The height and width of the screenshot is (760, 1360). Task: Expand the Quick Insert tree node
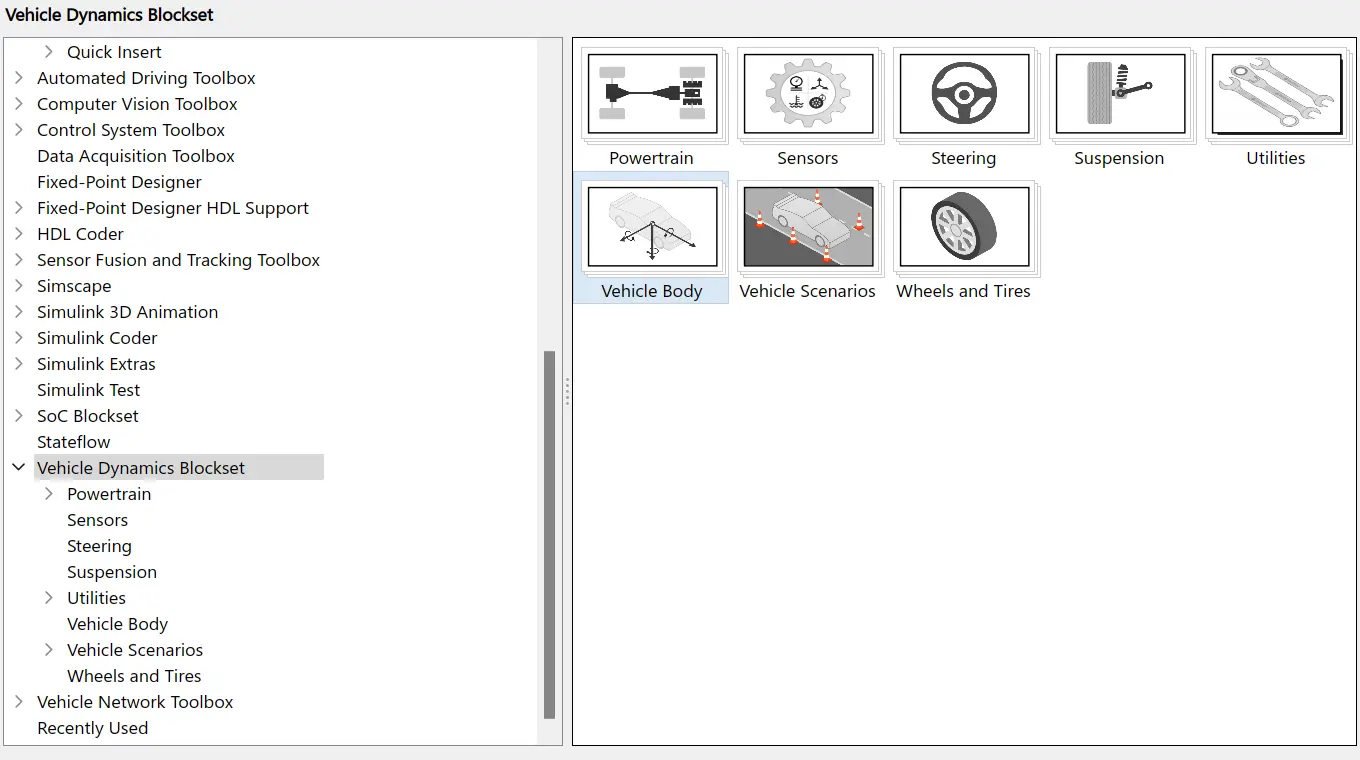point(48,52)
